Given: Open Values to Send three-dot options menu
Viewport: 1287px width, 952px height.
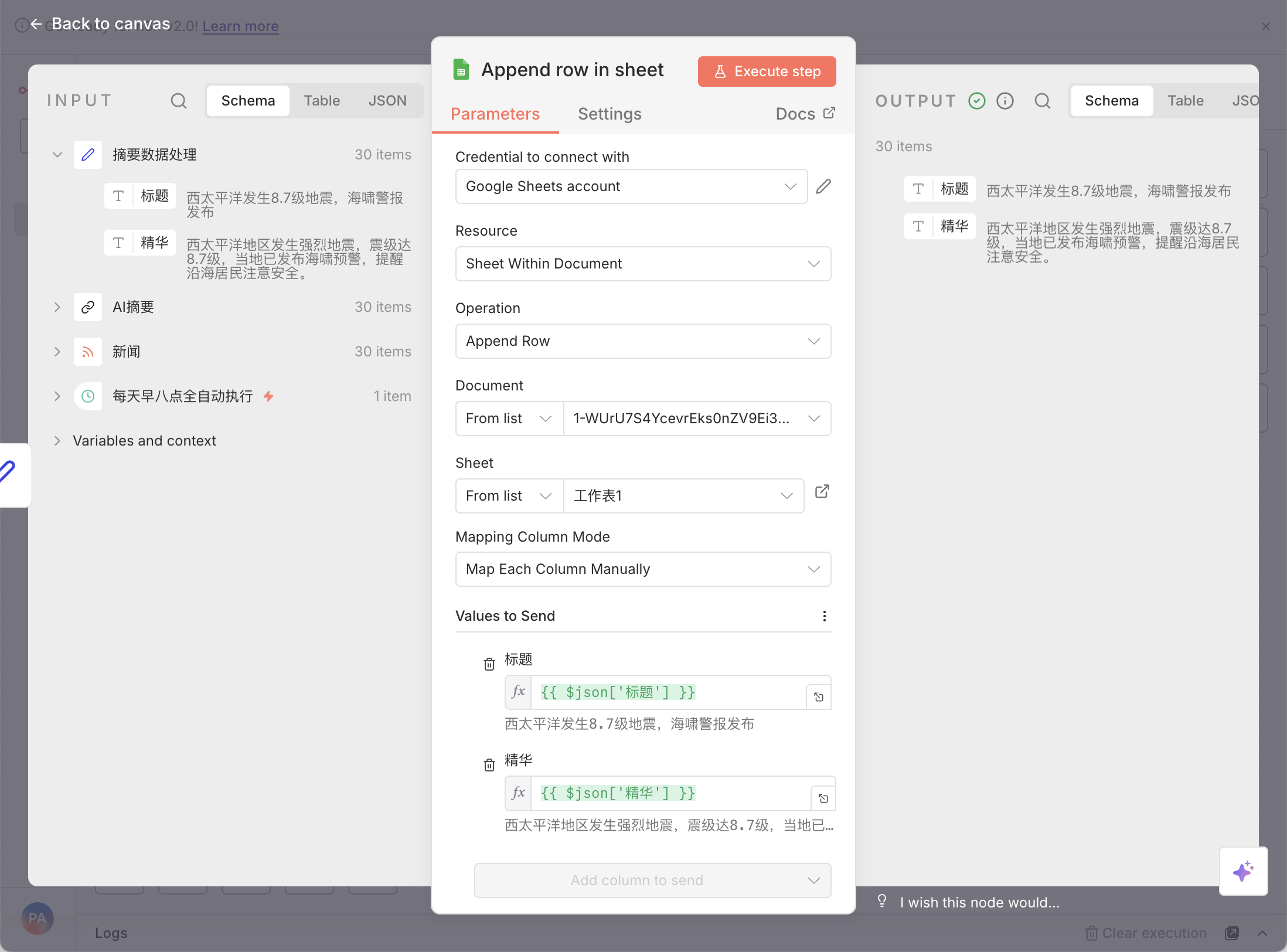Looking at the screenshot, I should click(x=824, y=616).
